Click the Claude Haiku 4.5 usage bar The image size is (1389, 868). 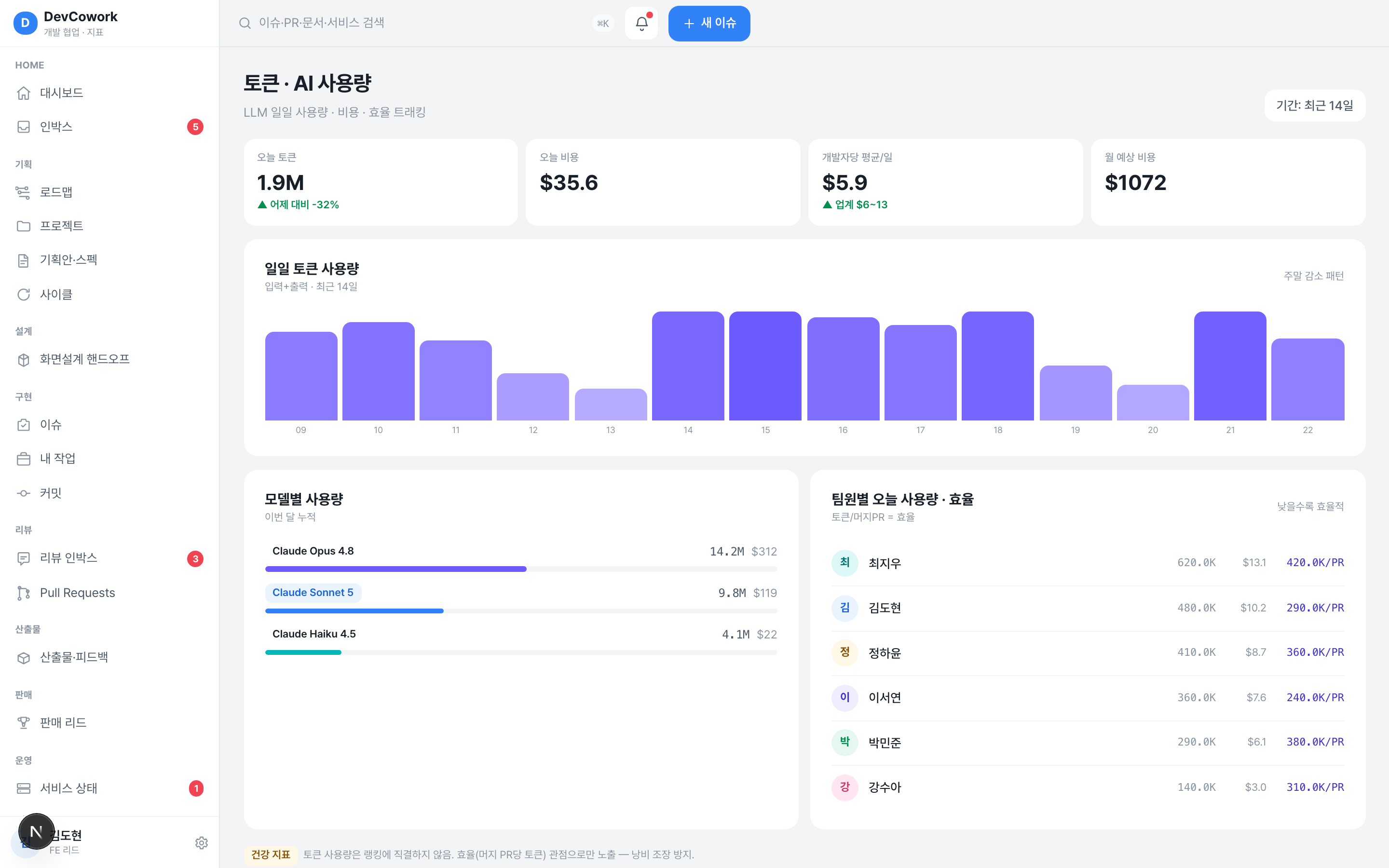pyautogui.click(x=521, y=652)
